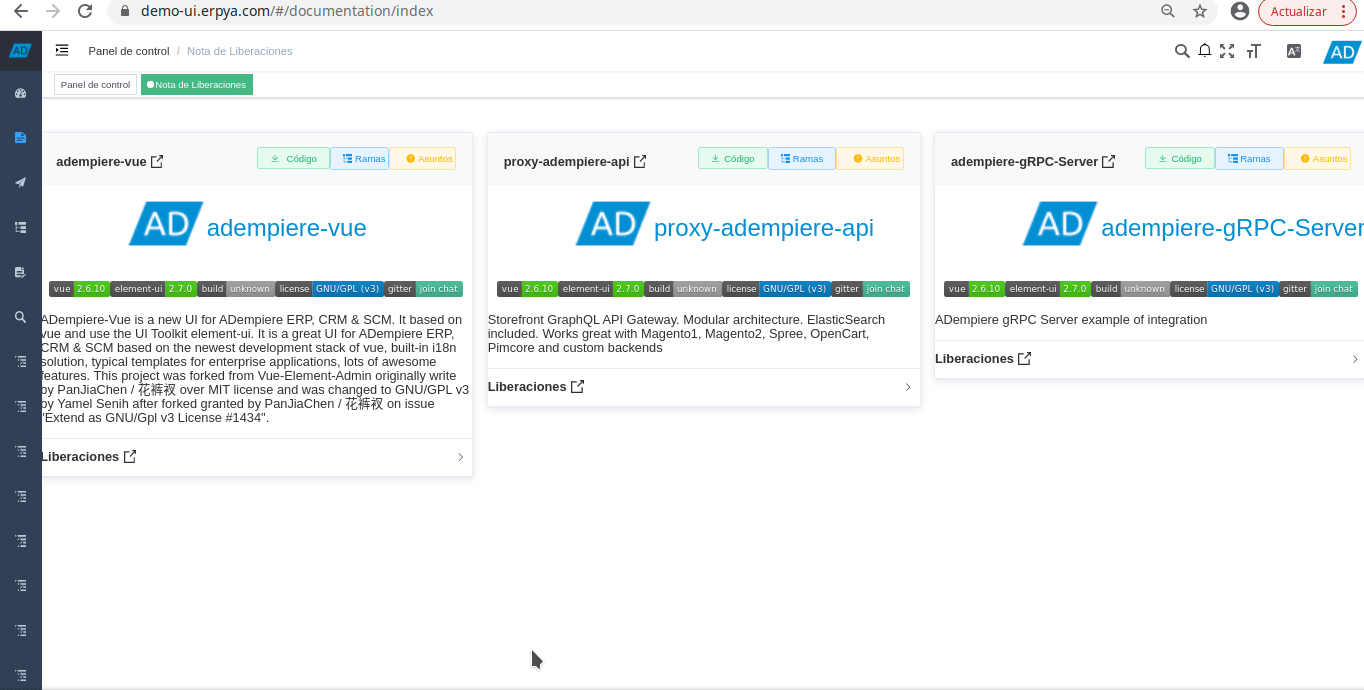Click the Código button on the adempiere-vue card

(293, 158)
